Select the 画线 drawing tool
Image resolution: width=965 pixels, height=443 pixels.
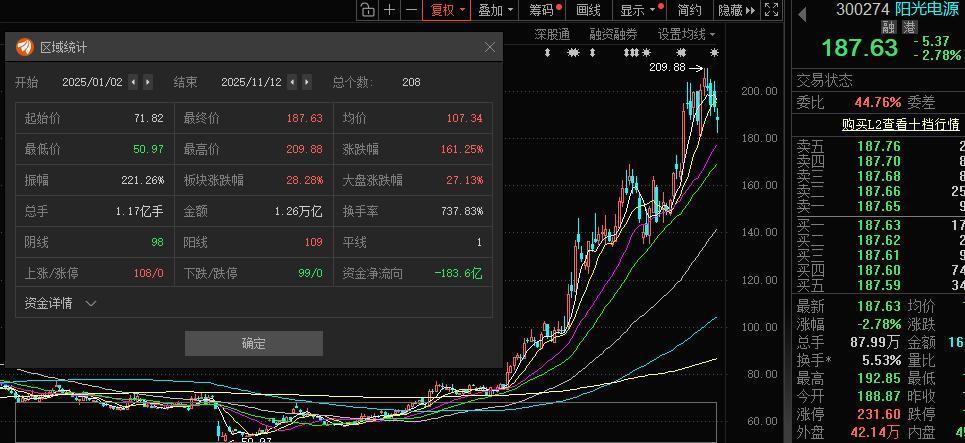(589, 10)
